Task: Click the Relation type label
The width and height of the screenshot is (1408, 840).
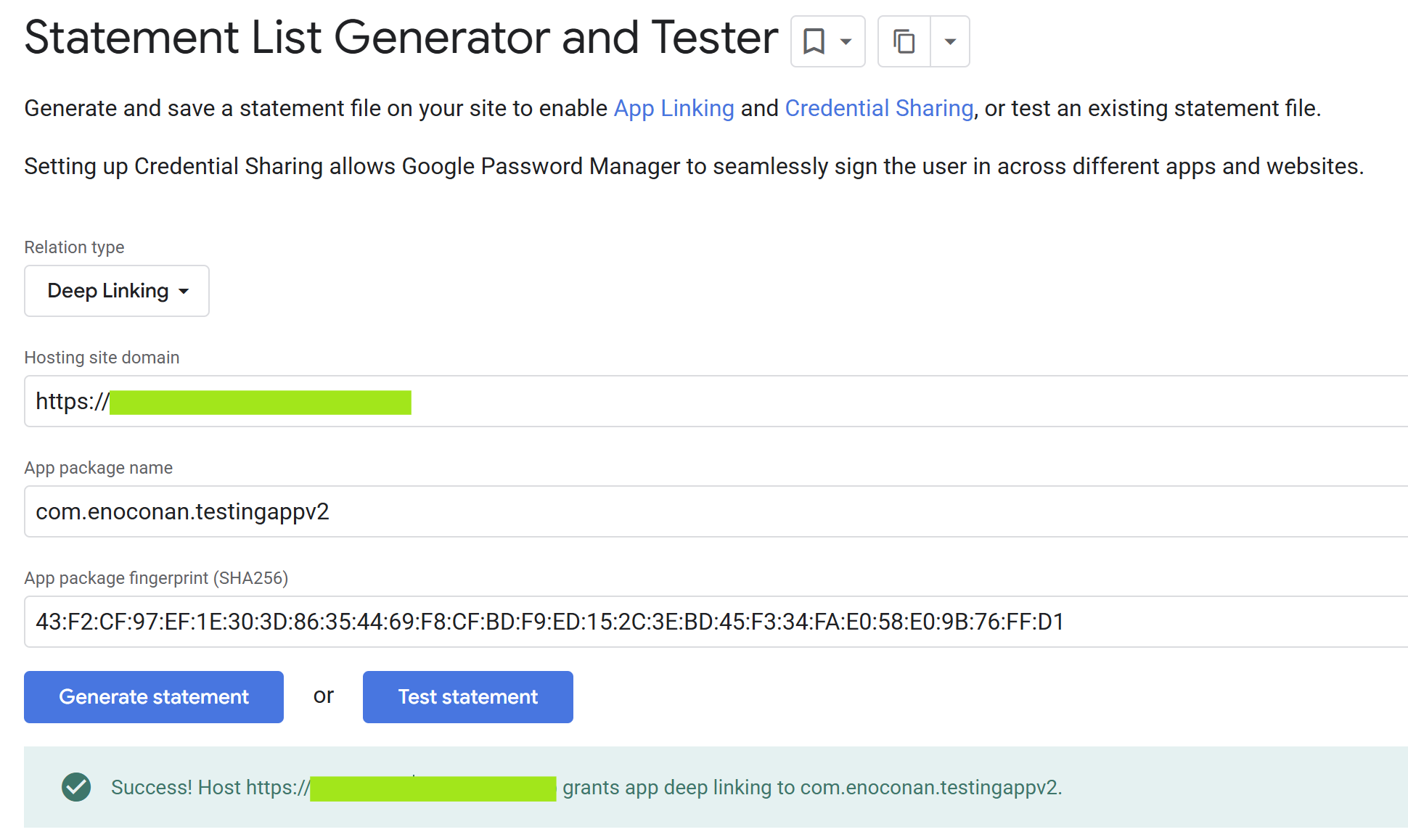Action: [x=74, y=247]
